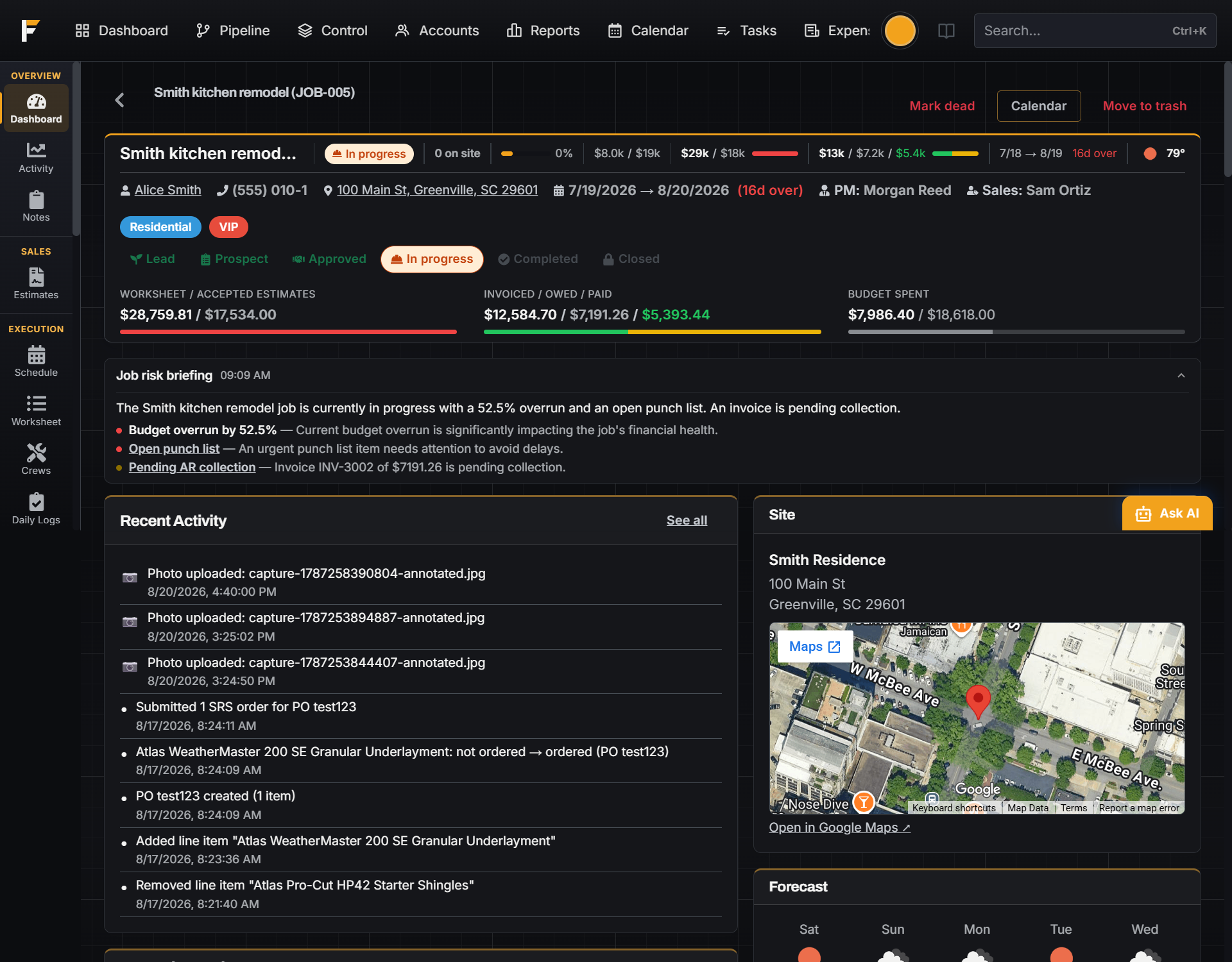The image size is (1232, 962).
Task: Click Move to trash
Action: point(1144,106)
